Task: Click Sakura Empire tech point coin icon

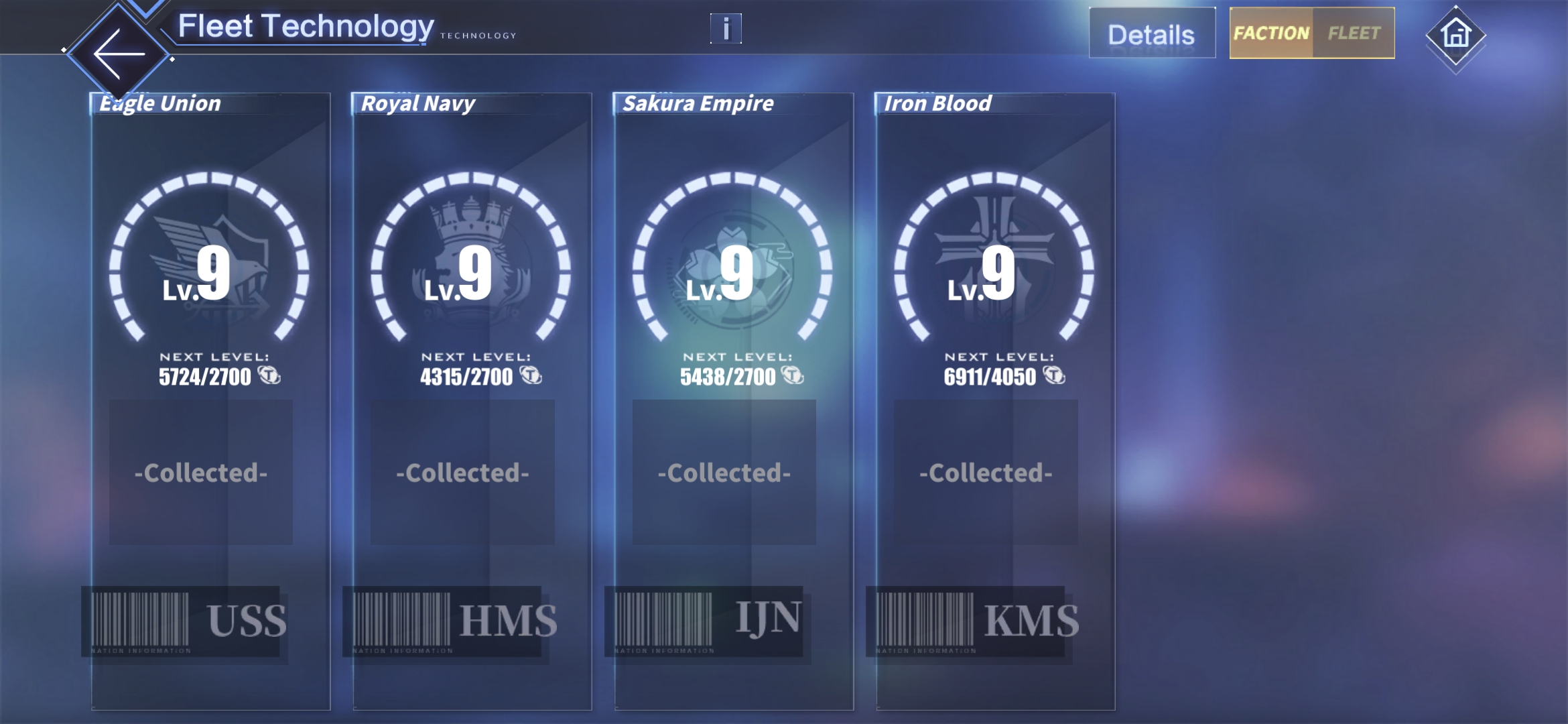Action: [793, 375]
